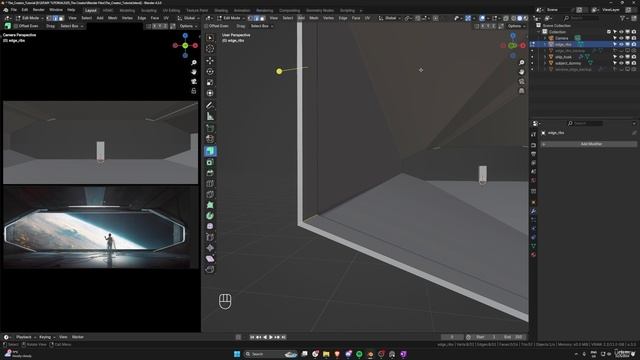Click the zoom magnifier in main viewport
Viewport: 640px width, 360px height.
522,62
